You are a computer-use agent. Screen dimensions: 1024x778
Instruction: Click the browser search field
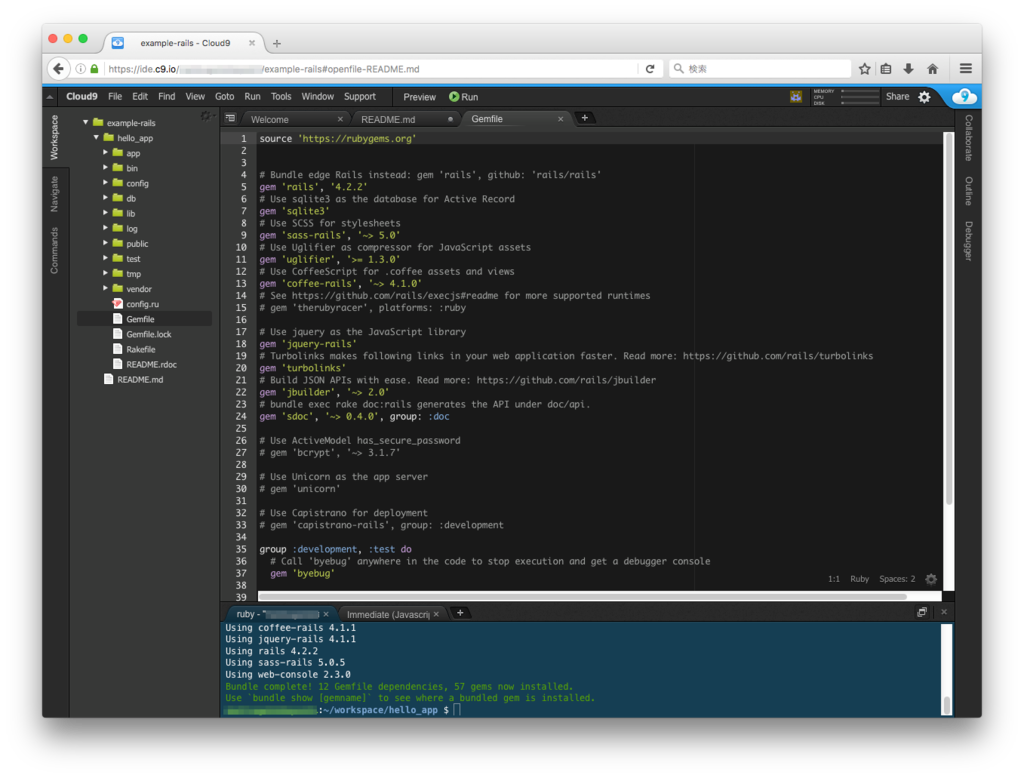click(760, 69)
